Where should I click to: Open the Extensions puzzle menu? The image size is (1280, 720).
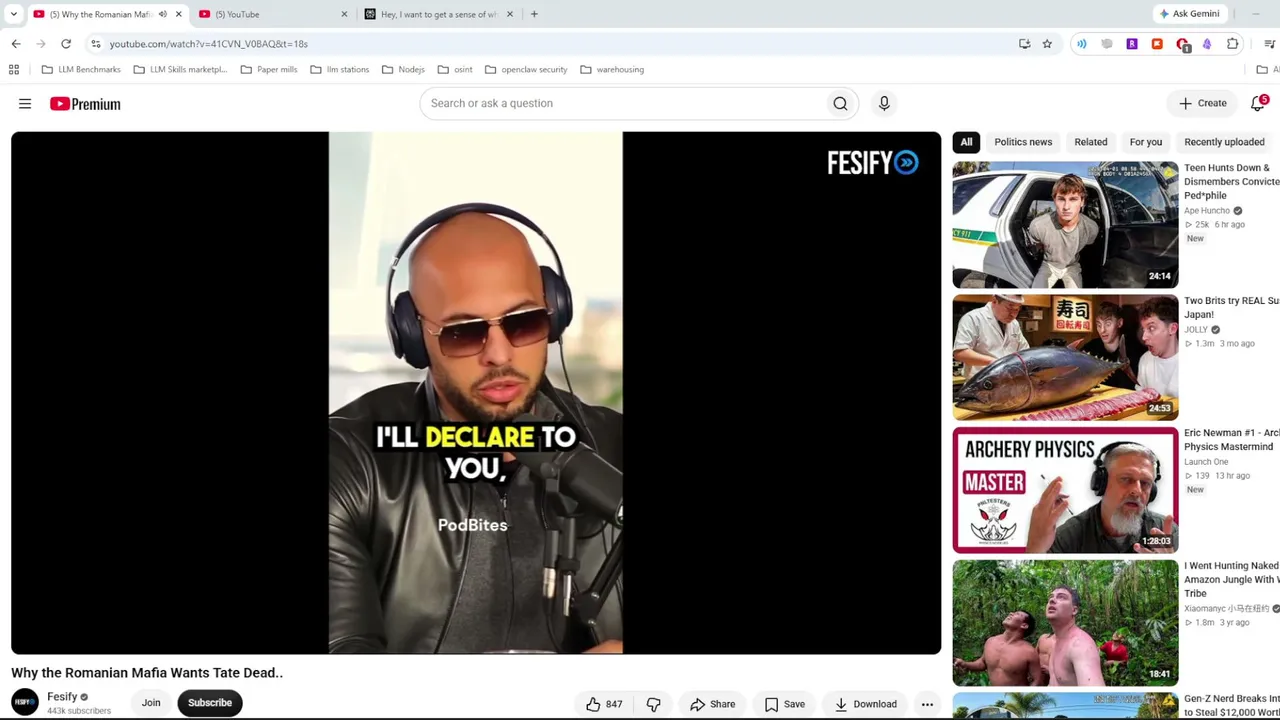pyautogui.click(x=1233, y=44)
